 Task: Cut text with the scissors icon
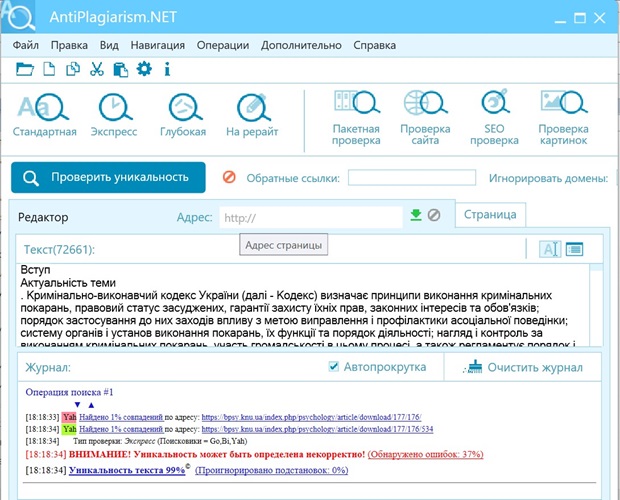pyautogui.click(x=97, y=69)
